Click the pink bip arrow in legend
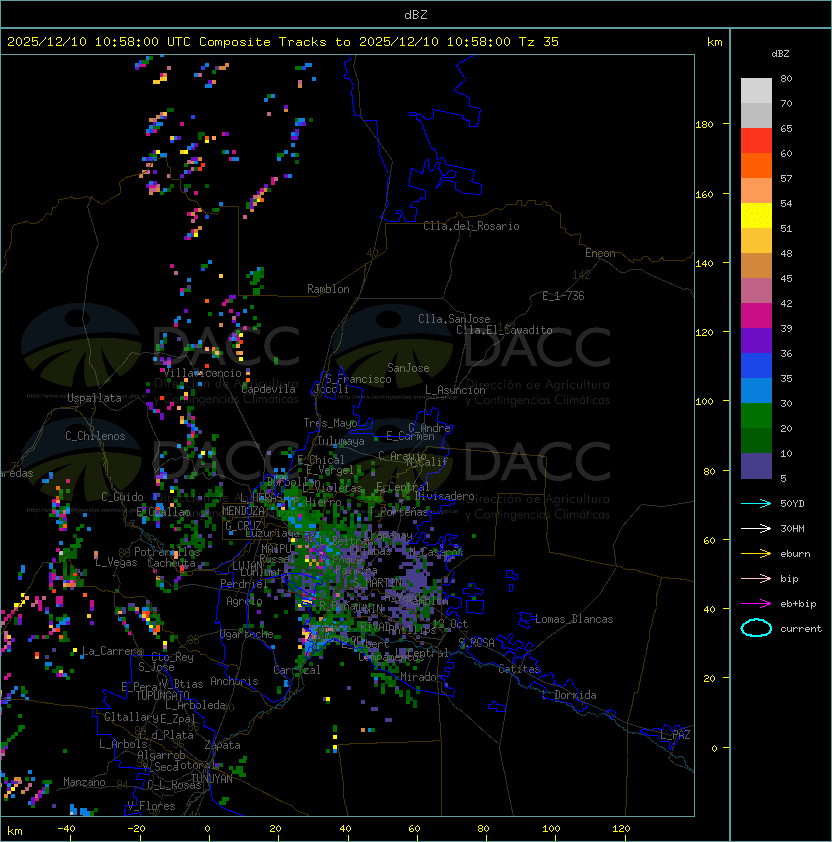 click(x=756, y=578)
